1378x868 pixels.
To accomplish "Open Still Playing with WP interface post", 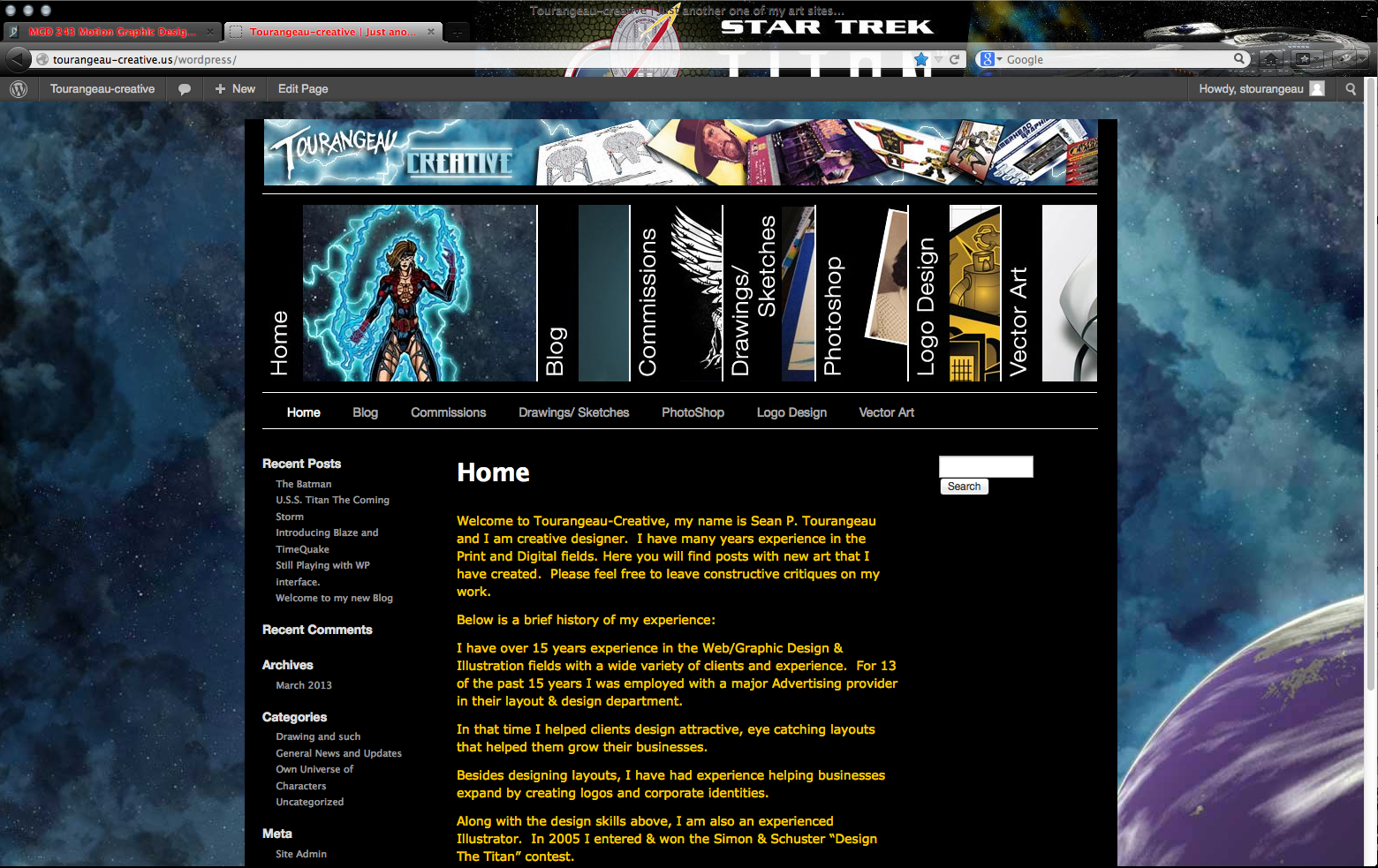I will tap(322, 573).
